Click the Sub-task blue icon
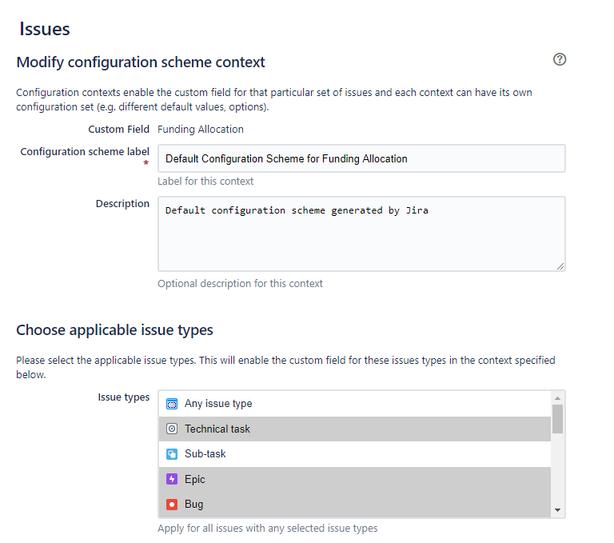 (172, 454)
